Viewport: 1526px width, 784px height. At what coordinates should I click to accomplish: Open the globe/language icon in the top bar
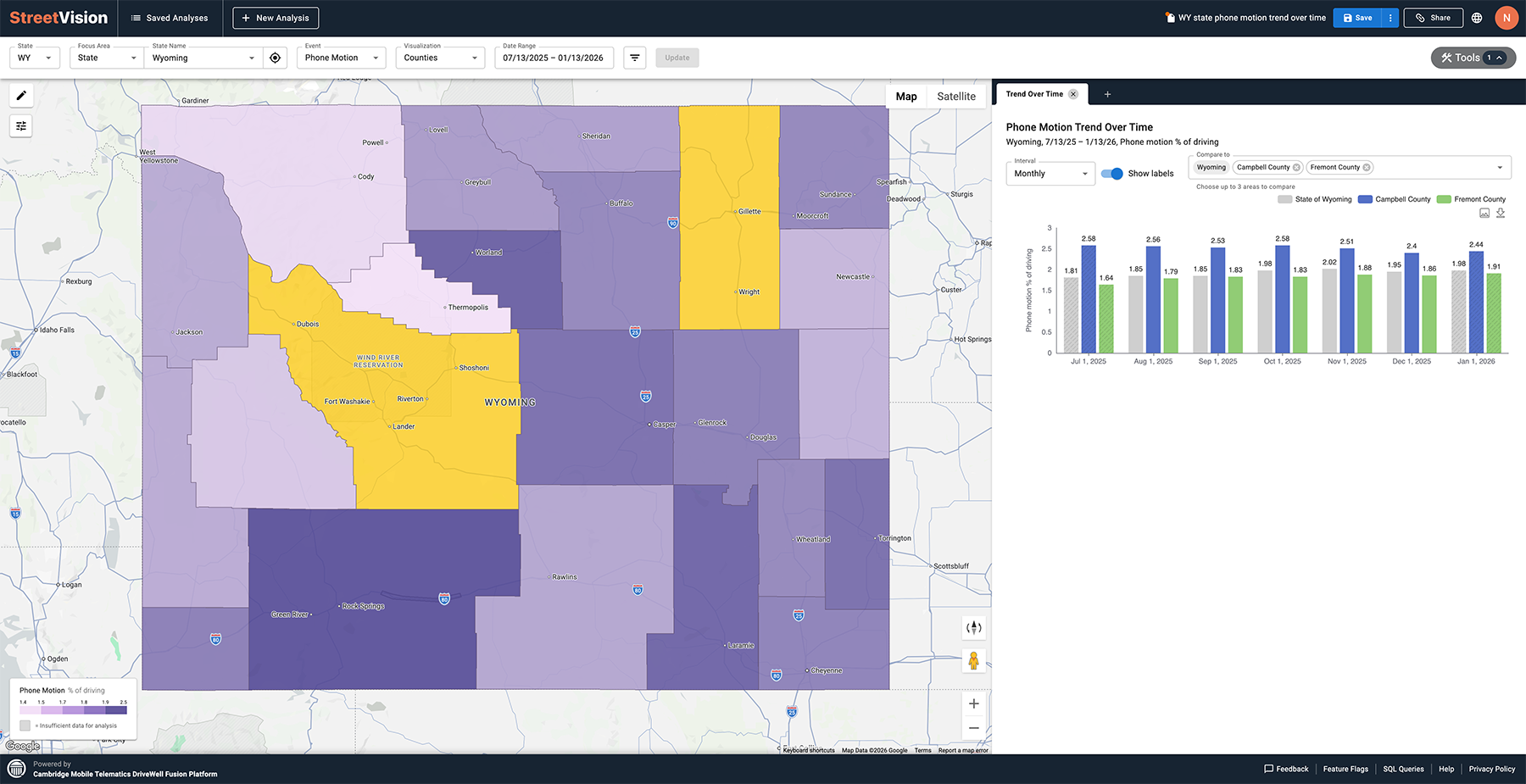click(x=1477, y=17)
